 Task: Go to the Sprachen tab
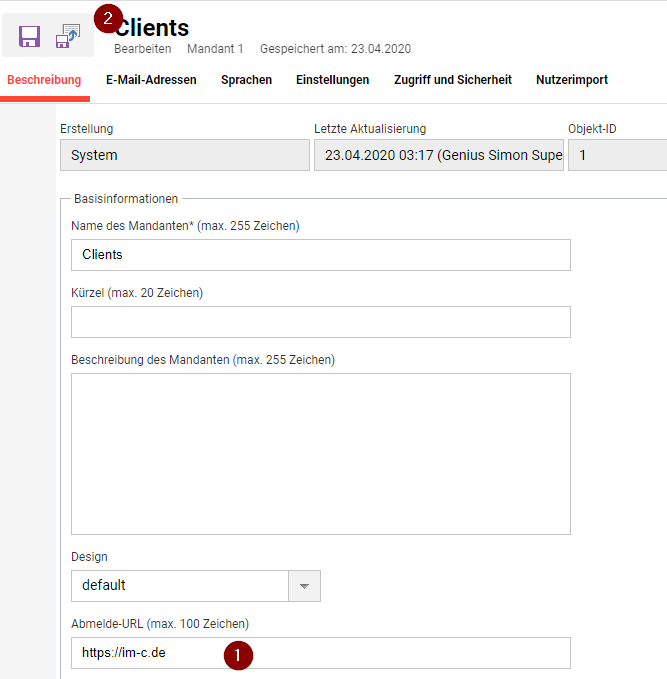pos(246,80)
